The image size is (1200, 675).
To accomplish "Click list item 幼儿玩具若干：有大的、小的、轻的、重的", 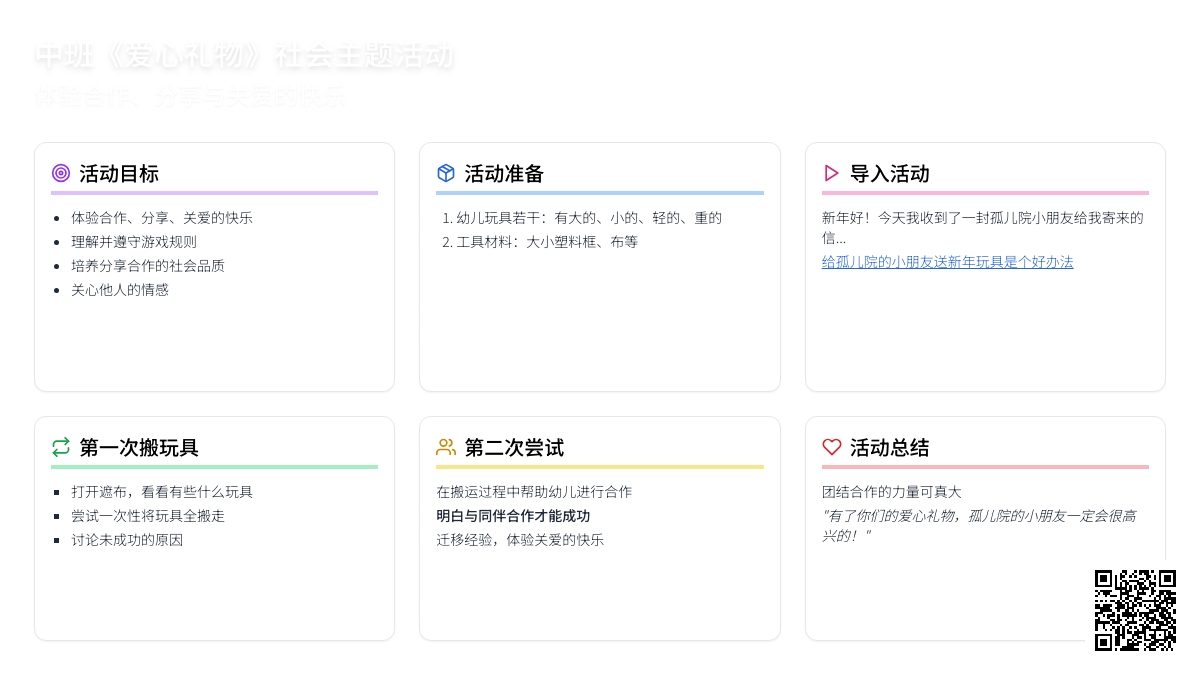I will [x=589, y=218].
